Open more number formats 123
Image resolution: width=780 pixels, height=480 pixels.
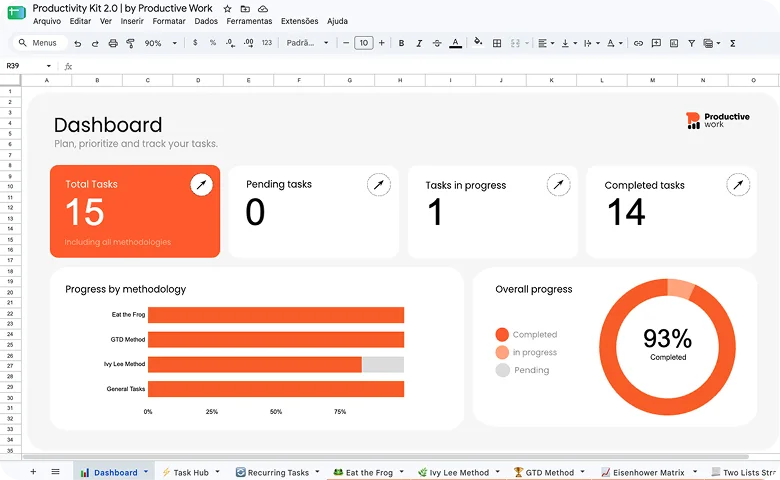(x=267, y=43)
